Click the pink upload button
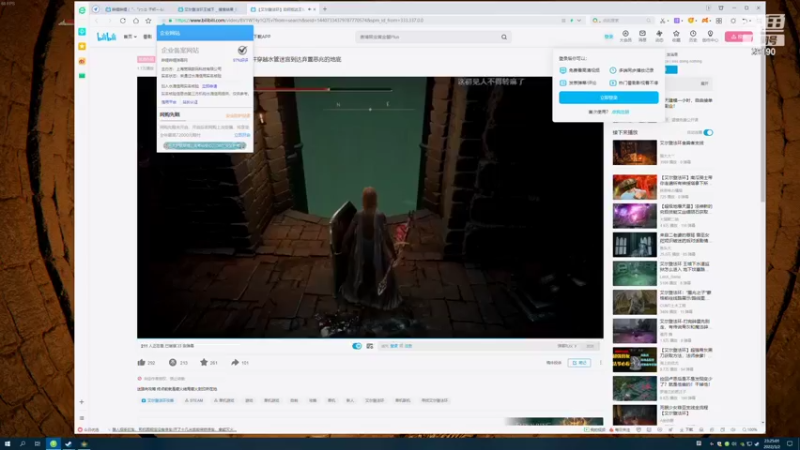 (x=738, y=37)
